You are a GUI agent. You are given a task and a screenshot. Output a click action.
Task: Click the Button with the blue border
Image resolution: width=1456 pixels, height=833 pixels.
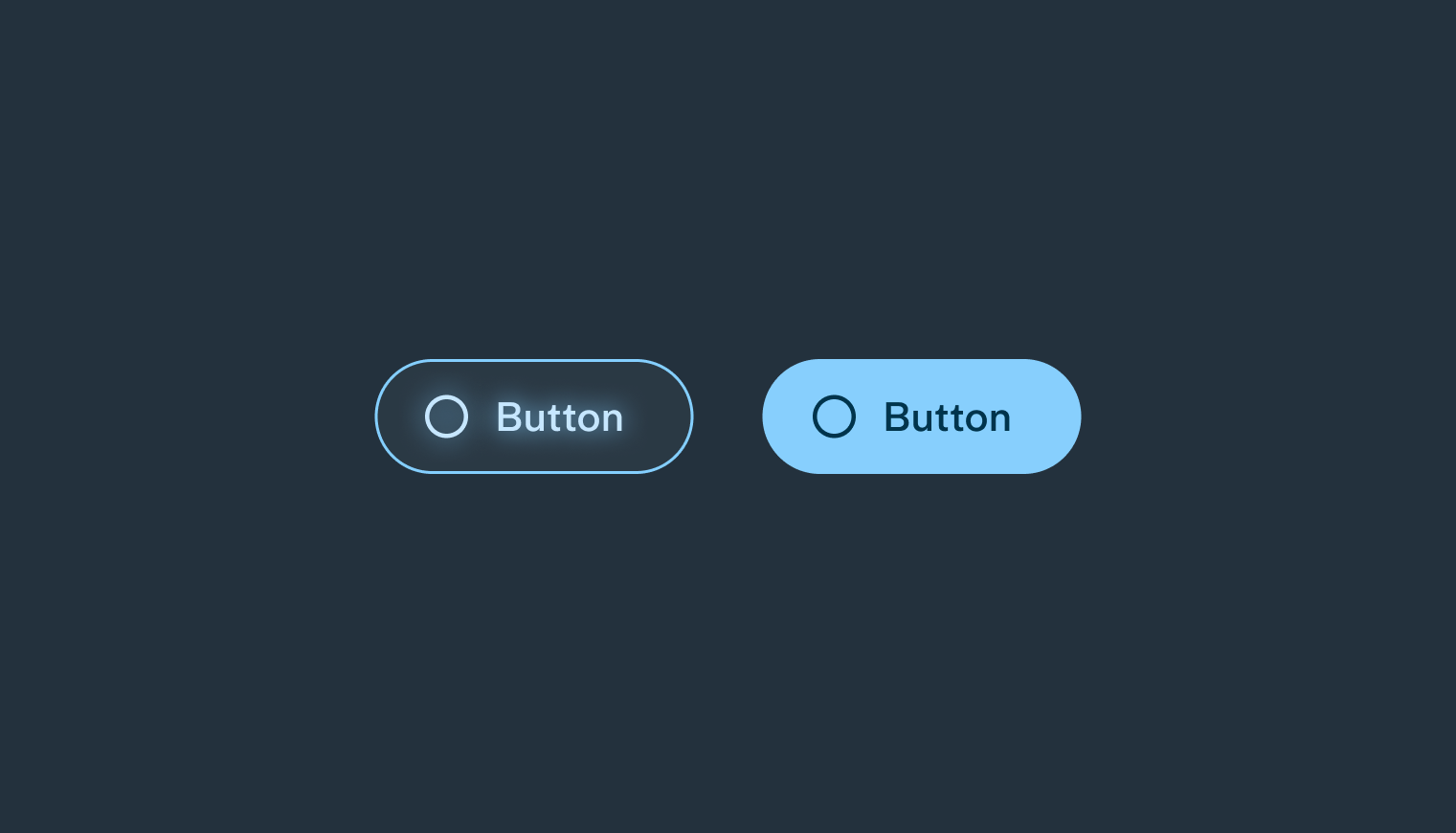533,416
